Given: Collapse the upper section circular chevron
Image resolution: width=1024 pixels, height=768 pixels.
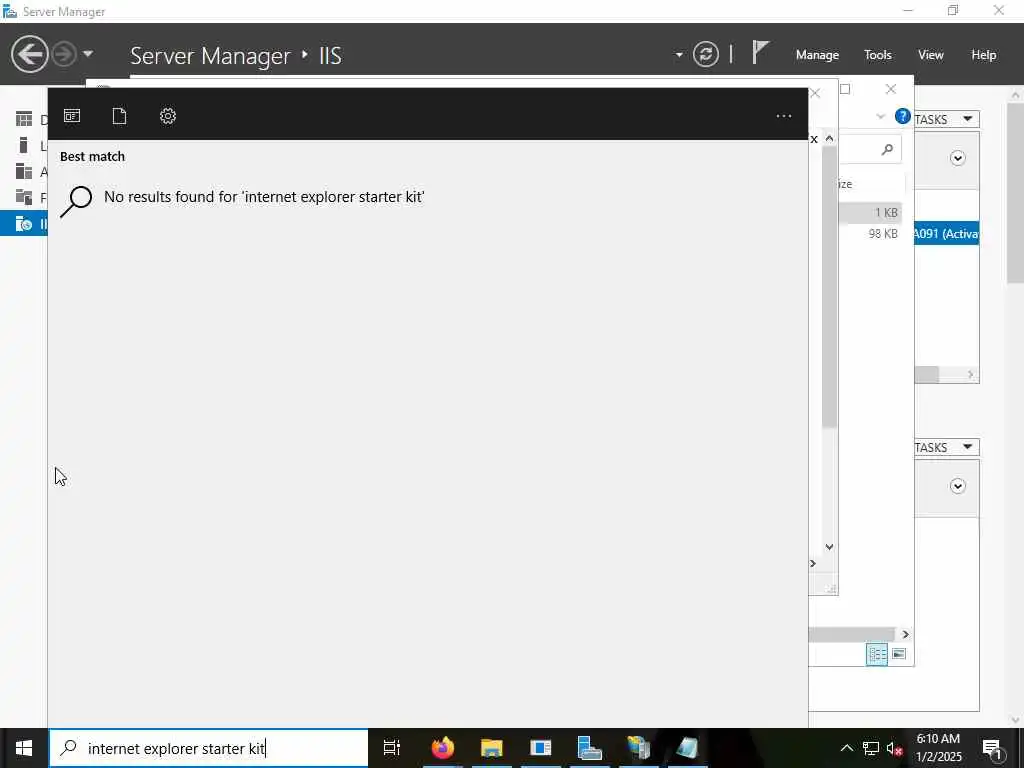Looking at the screenshot, I should tap(957, 158).
